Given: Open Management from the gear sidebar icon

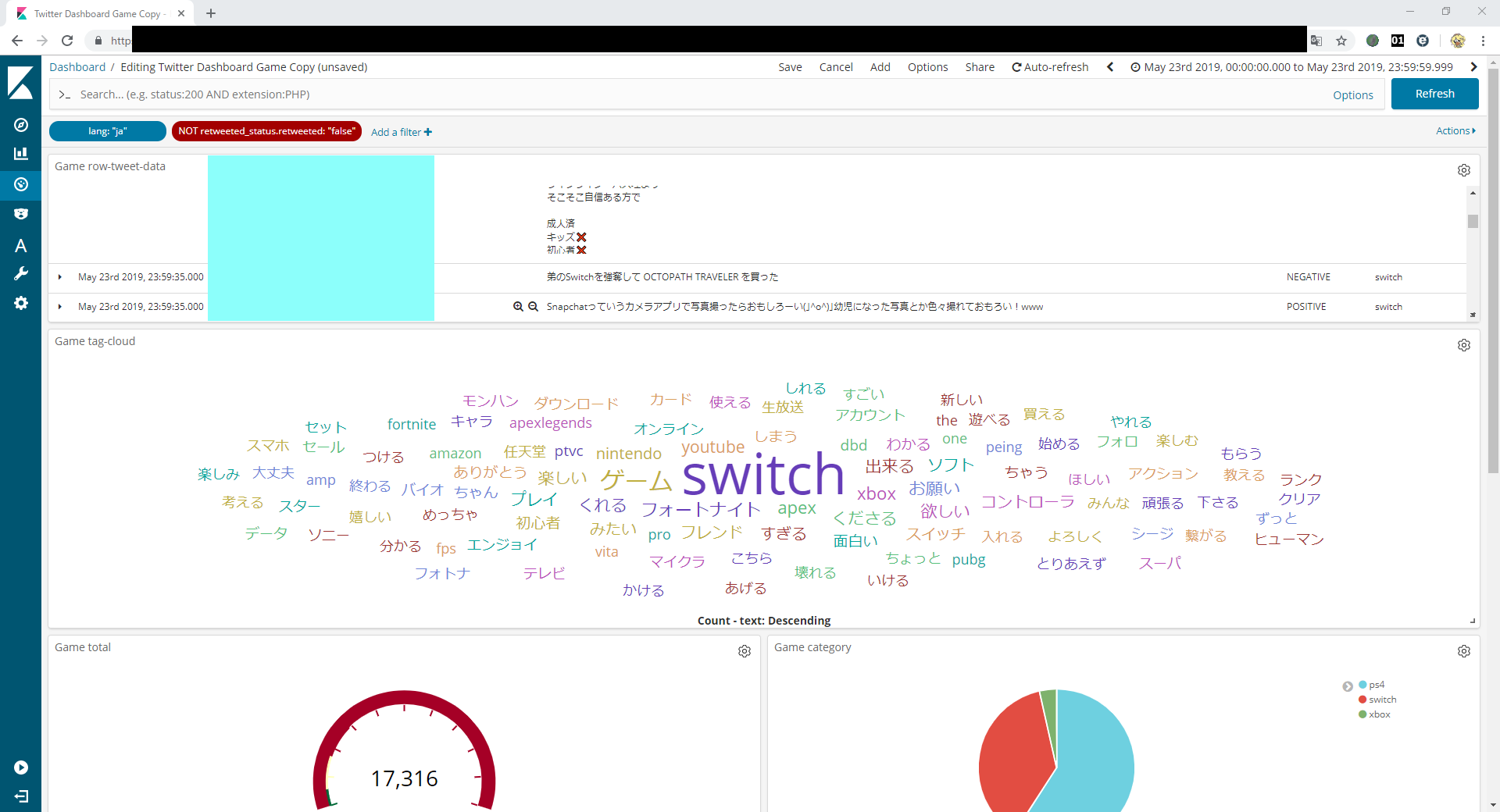Looking at the screenshot, I should 21,303.
